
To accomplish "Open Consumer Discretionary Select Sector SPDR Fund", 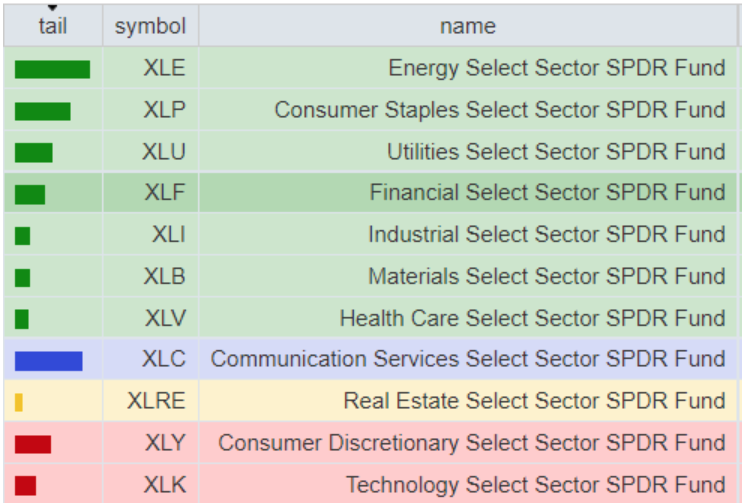I will coord(471,443).
